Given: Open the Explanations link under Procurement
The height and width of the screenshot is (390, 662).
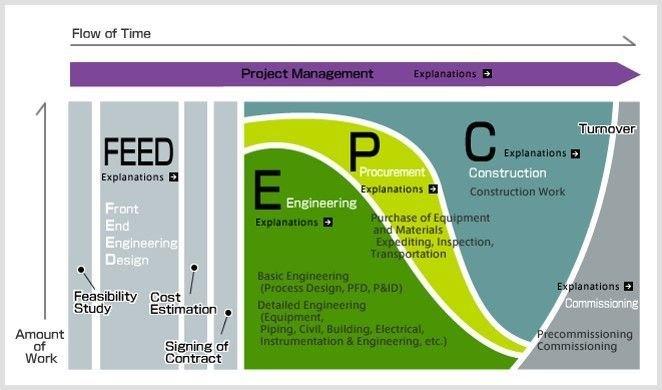Looking at the screenshot, I should pos(392,189).
